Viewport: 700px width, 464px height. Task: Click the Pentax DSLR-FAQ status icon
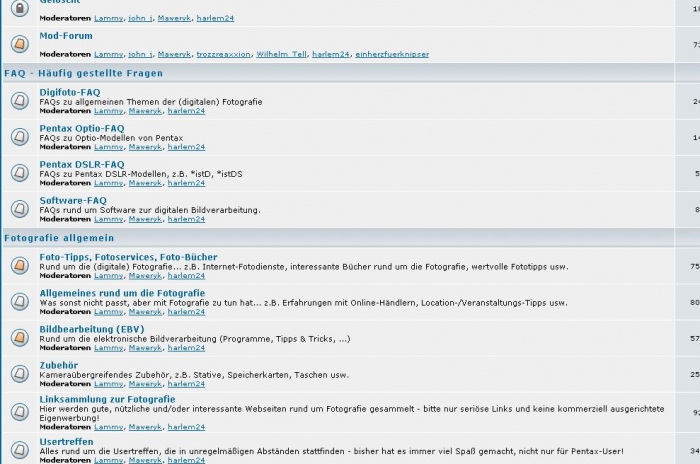point(20,173)
